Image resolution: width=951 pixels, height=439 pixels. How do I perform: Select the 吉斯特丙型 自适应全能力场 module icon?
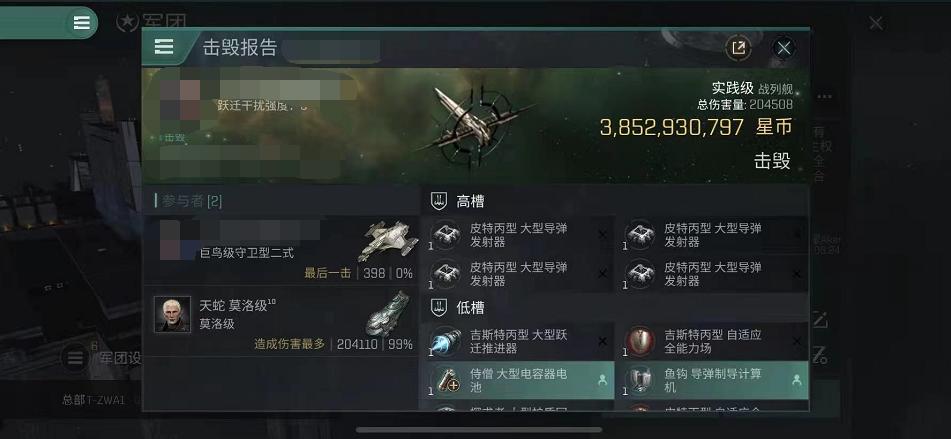[x=640, y=341]
